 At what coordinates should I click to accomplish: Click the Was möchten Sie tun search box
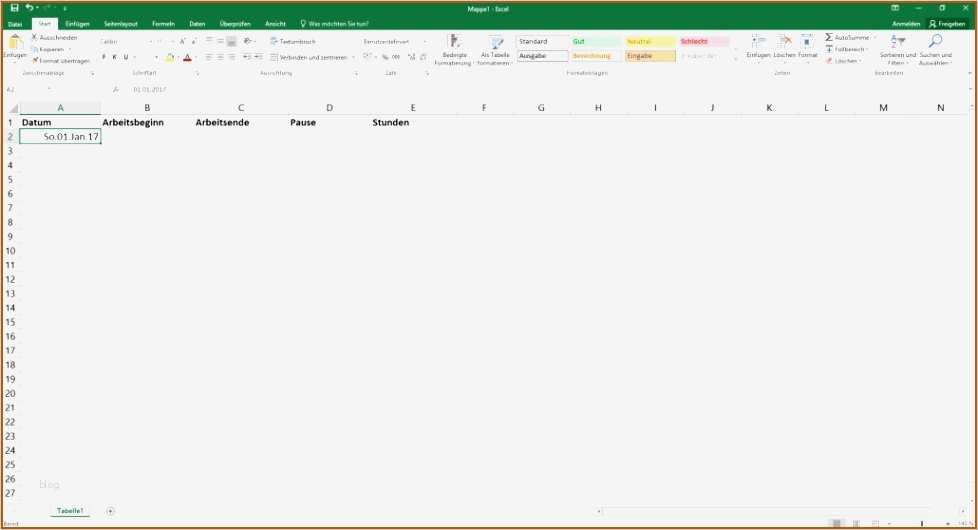(335, 24)
